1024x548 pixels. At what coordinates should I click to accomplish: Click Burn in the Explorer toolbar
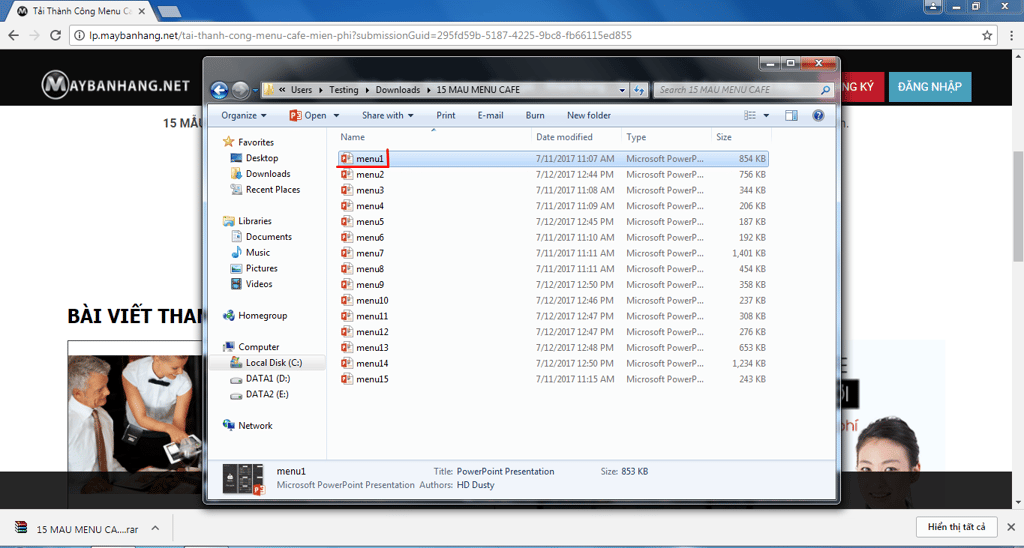click(x=535, y=116)
